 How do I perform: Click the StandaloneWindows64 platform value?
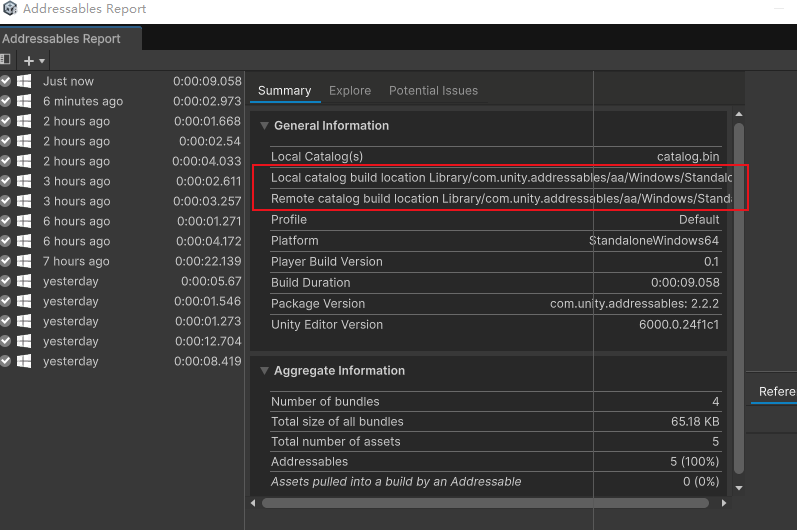tap(654, 240)
